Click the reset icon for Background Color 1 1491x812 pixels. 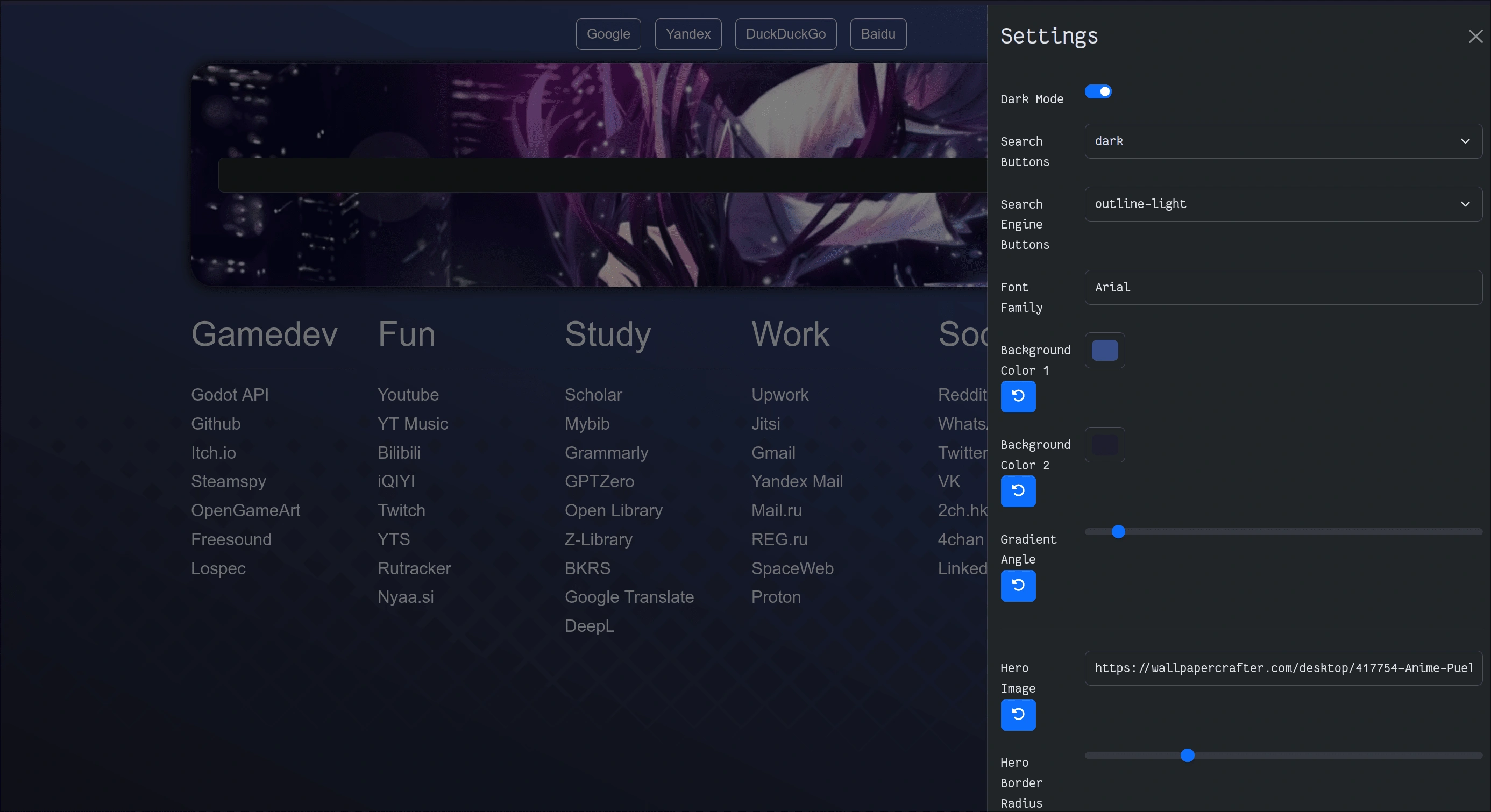coord(1018,396)
